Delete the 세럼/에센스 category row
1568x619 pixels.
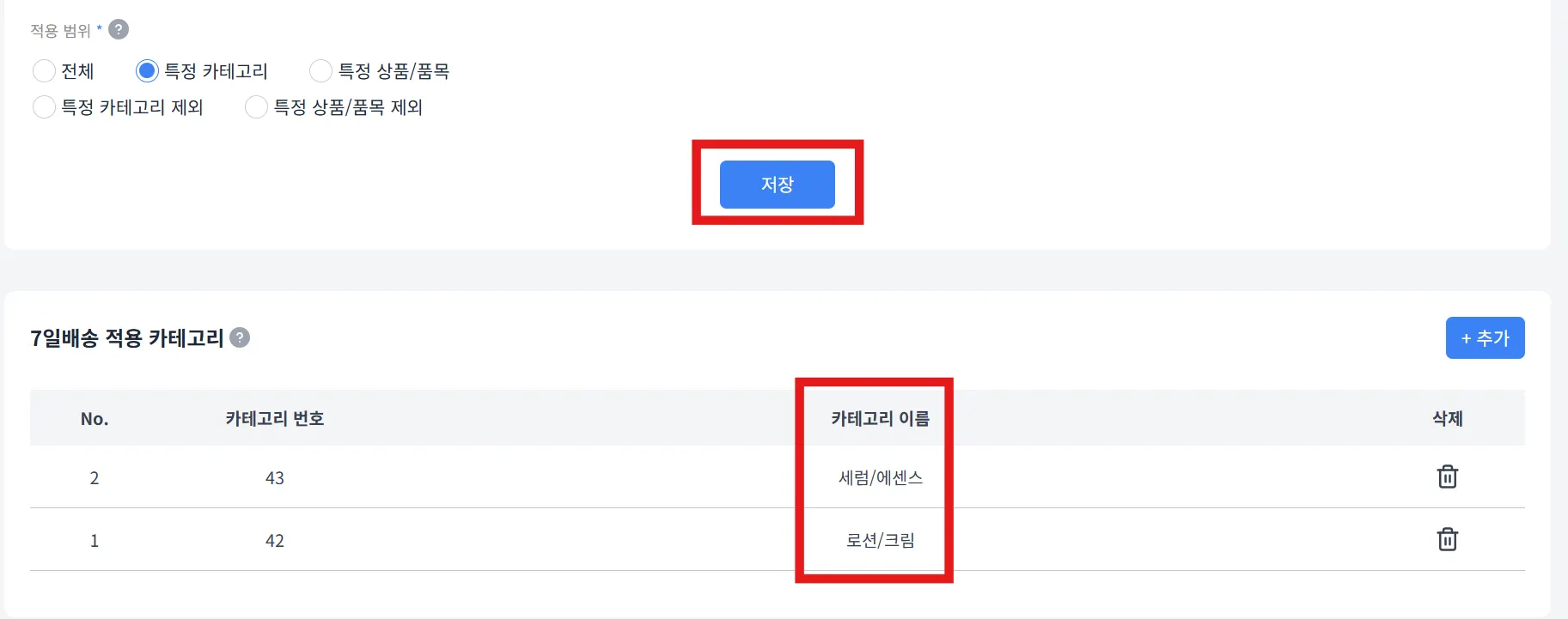[x=1447, y=476]
